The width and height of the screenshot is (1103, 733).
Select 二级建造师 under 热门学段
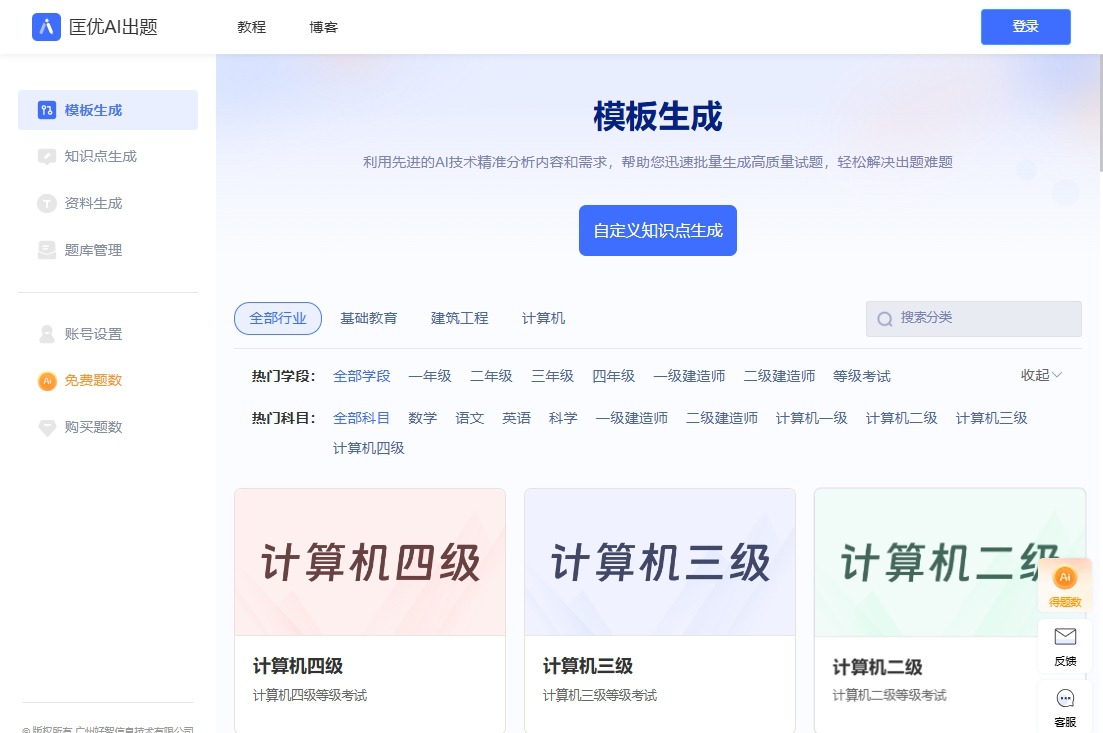tap(780, 376)
